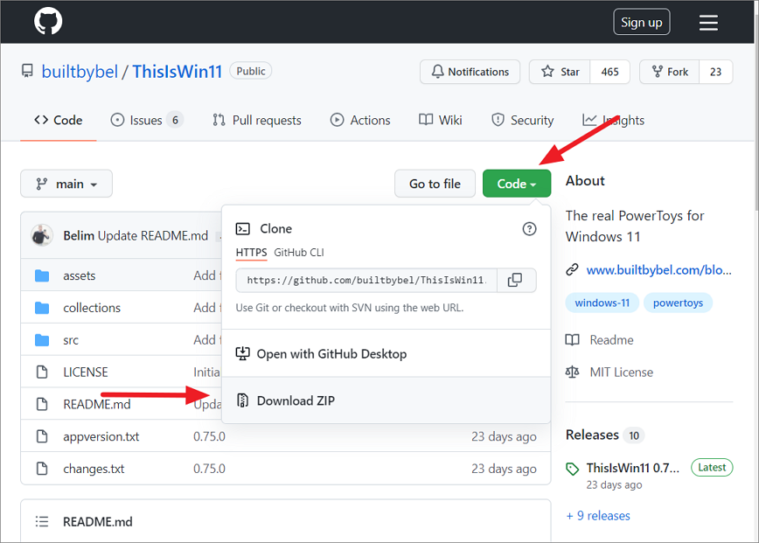
Task: Click the Clone help question icon
Action: tap(529, 229)
